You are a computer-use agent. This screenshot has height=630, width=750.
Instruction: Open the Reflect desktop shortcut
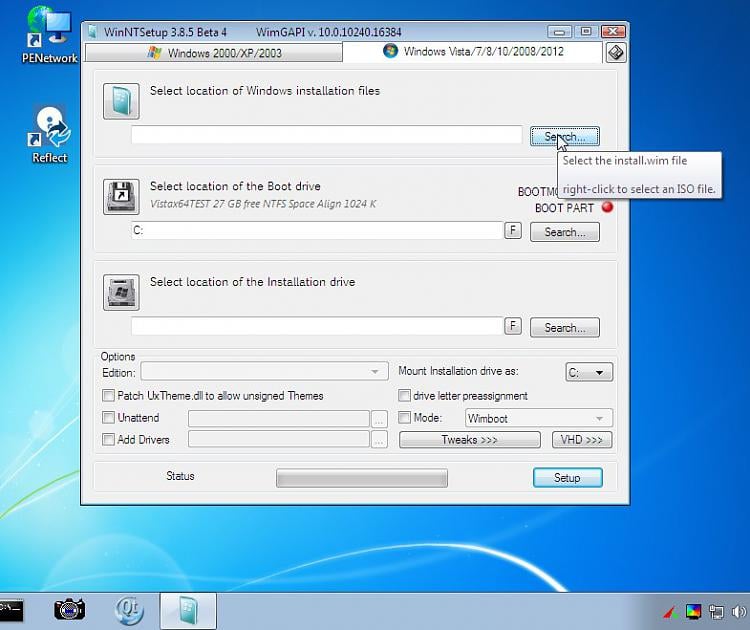click(x=49, y=135)
